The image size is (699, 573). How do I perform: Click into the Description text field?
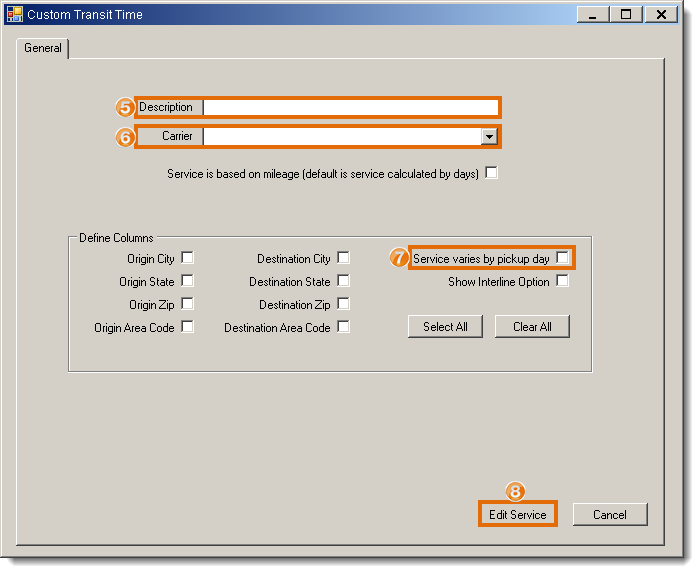pos(350,107)
